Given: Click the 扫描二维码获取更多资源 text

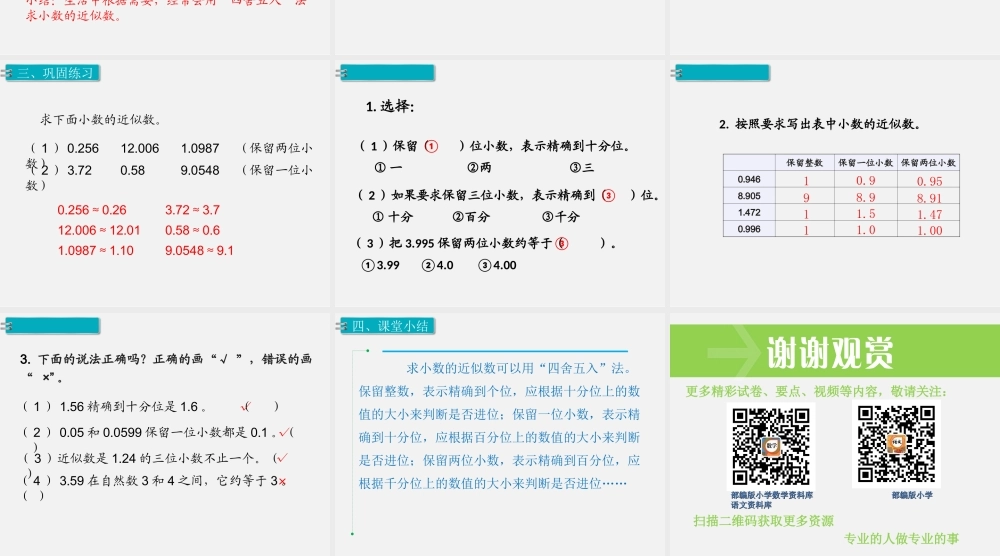Looking at the screenshot, I should (763, 521).
